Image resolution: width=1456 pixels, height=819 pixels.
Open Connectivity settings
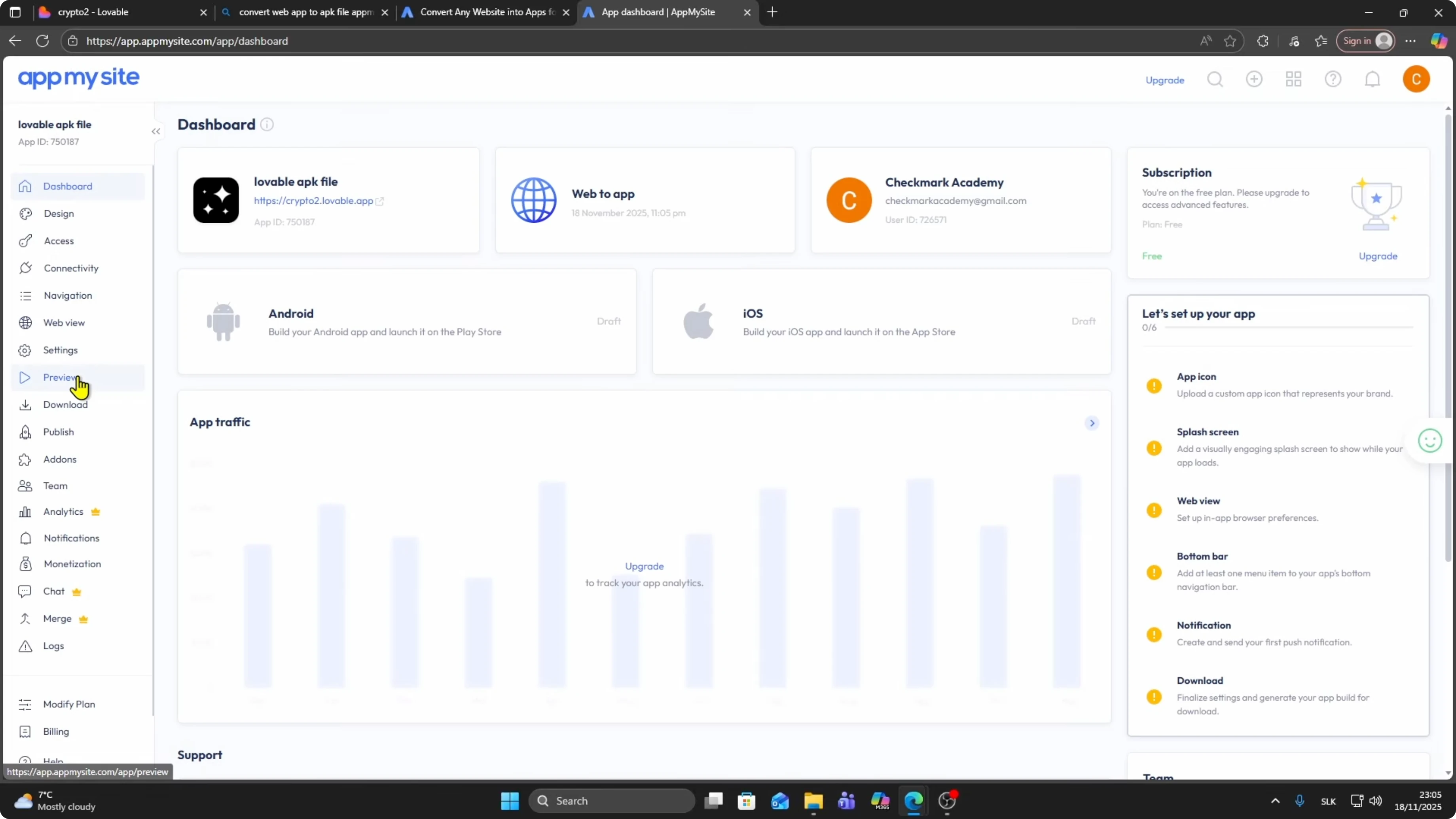[x=78, y=268]
